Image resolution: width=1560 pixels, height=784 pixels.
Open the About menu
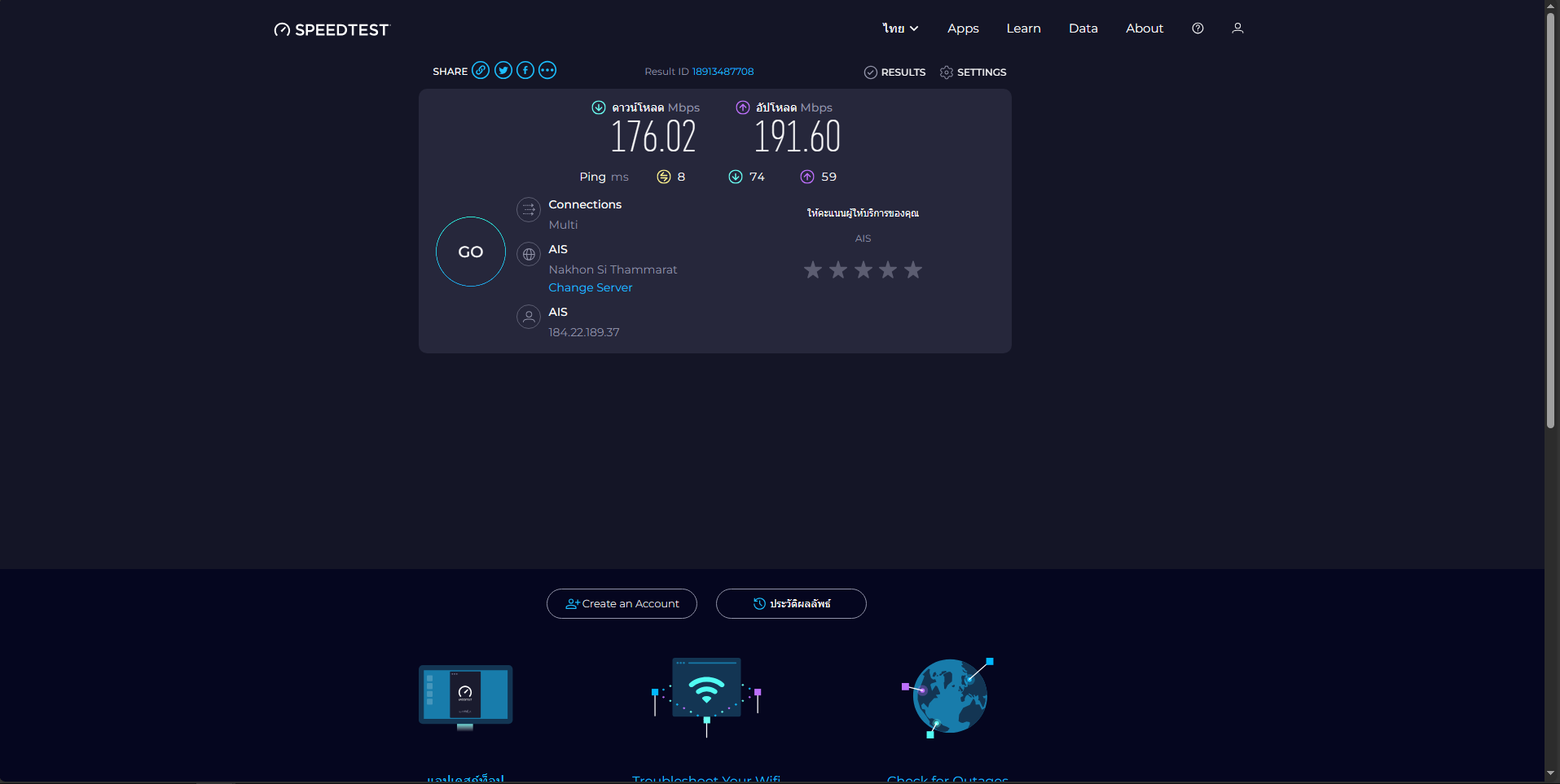1145,28
